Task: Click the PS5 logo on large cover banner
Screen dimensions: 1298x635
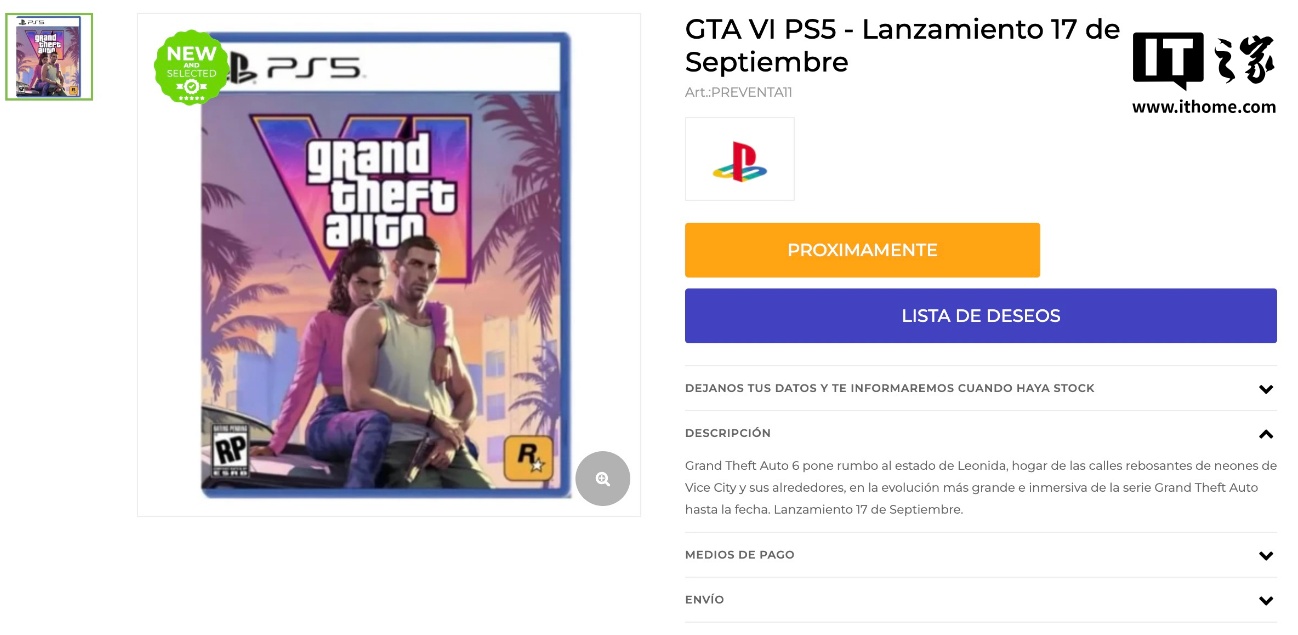Action: 295,68
